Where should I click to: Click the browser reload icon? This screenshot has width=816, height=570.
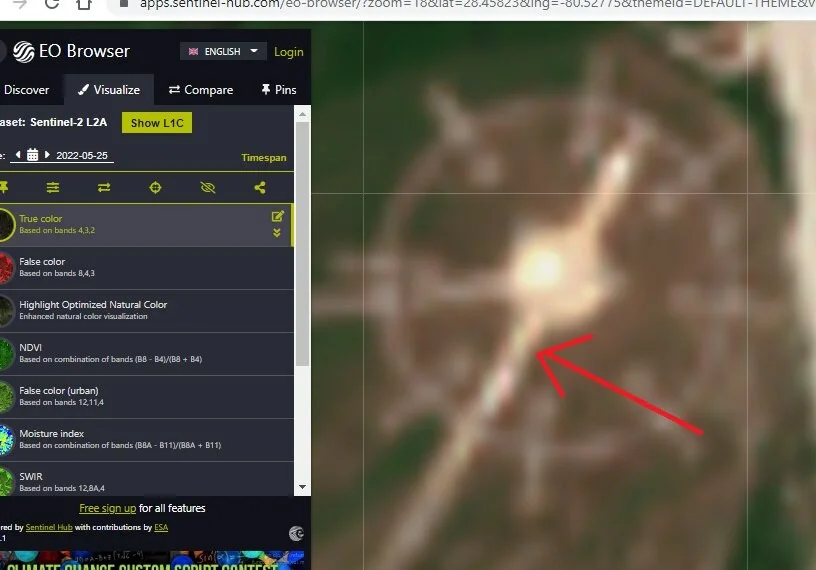pos(51,4)
